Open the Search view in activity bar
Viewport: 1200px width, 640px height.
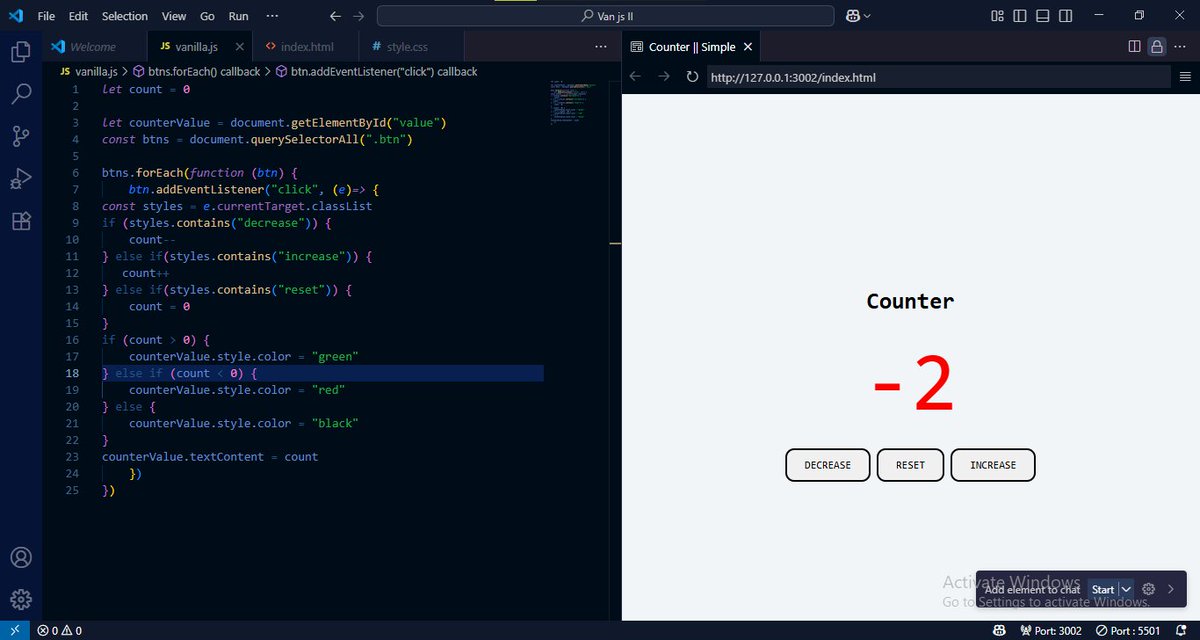(x=21, y=94)
